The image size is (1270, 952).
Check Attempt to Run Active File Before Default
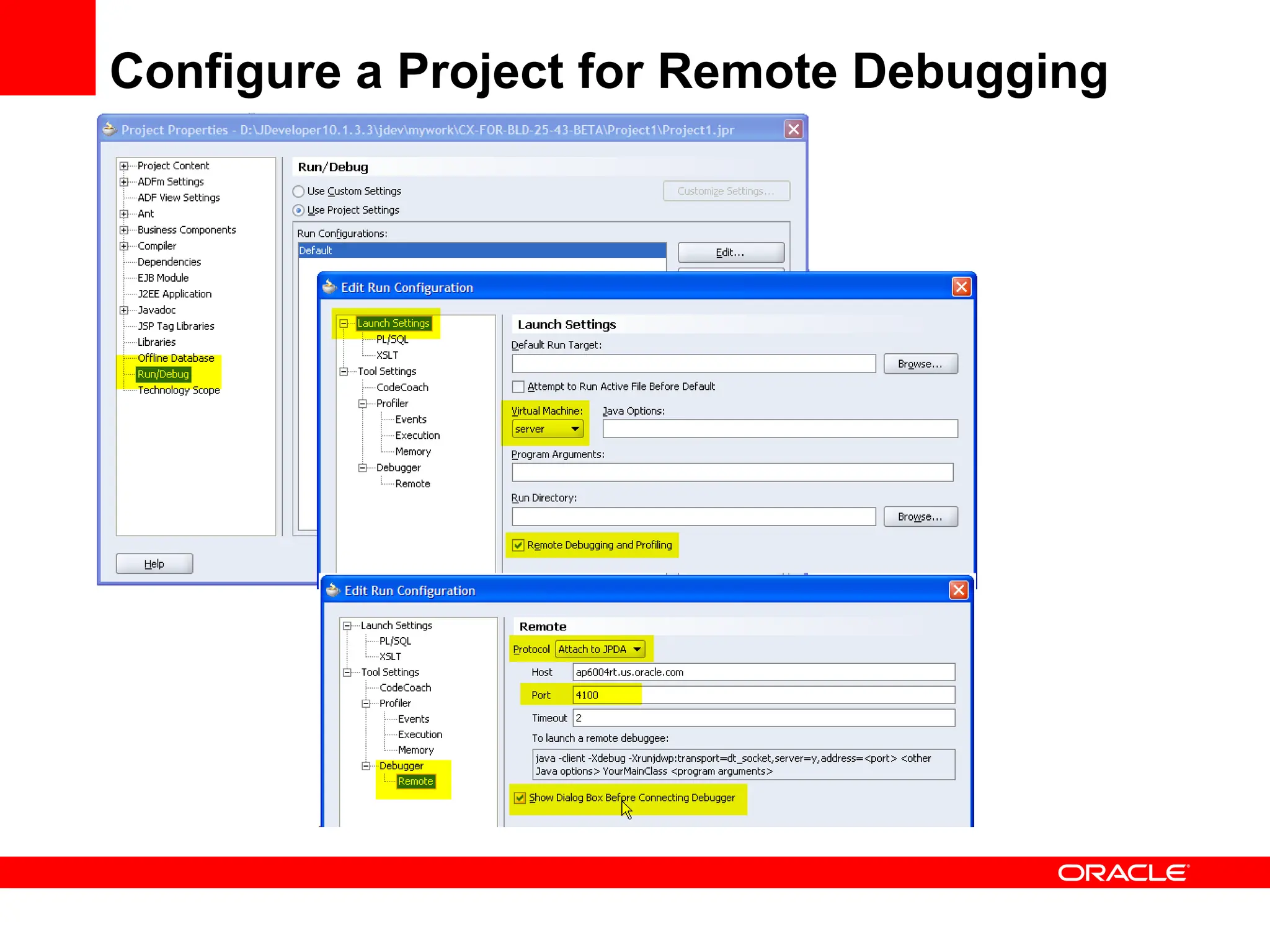tap(518, 387)
